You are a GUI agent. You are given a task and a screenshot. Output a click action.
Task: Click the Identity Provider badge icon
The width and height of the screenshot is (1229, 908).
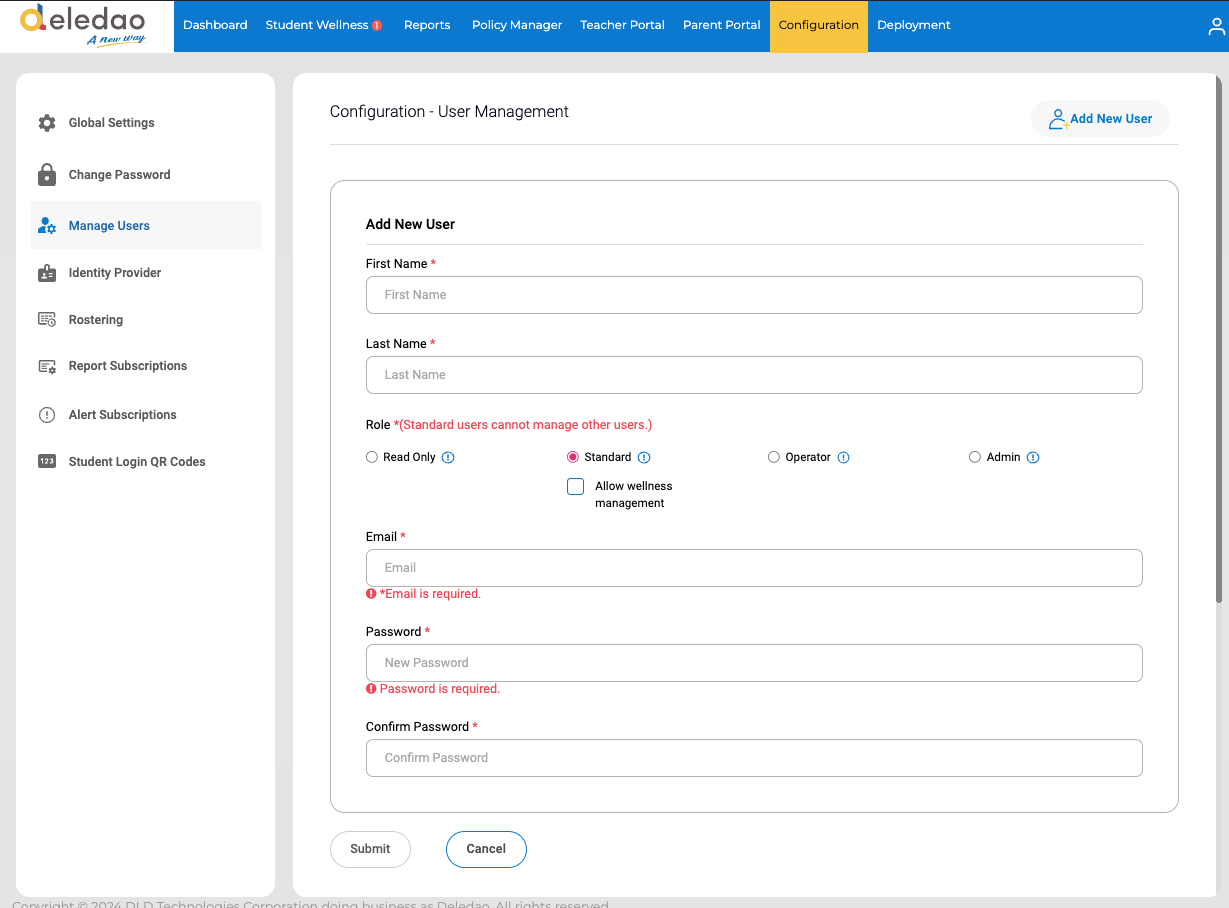pos(47,273)
